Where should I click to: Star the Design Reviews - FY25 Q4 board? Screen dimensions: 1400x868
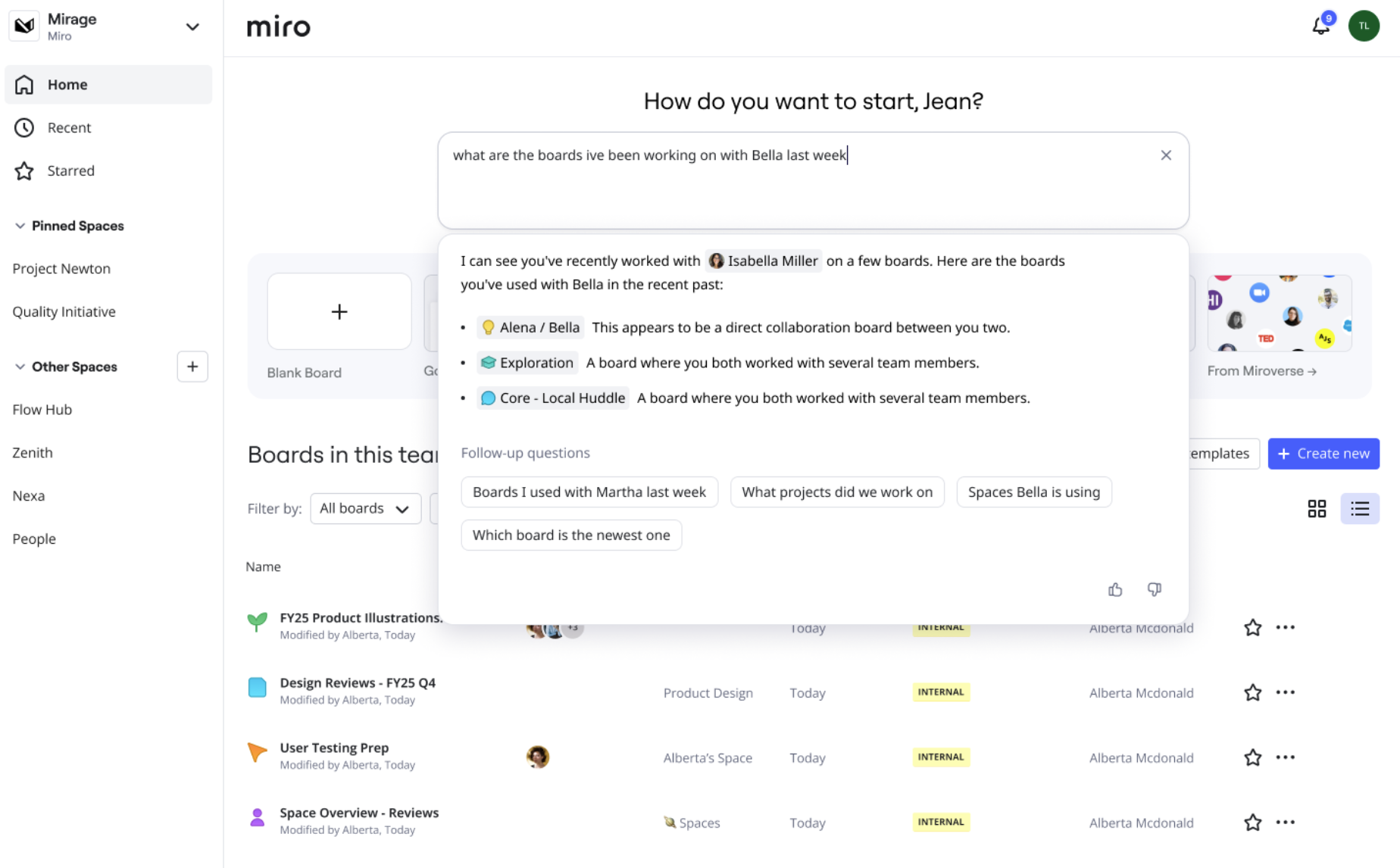click(x=1252, y=692)
